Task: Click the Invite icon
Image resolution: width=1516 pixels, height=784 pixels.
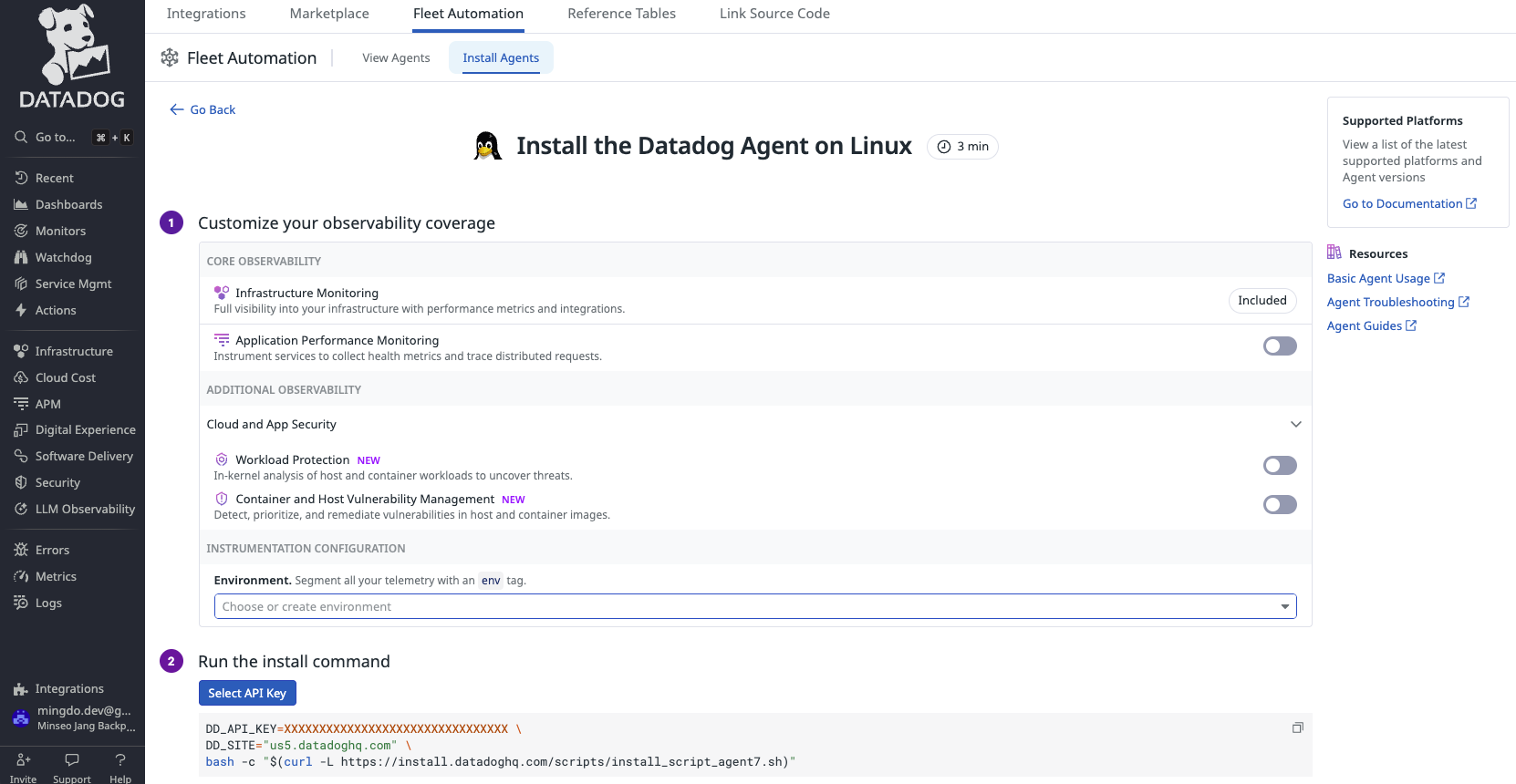Action: click(24, 759)
